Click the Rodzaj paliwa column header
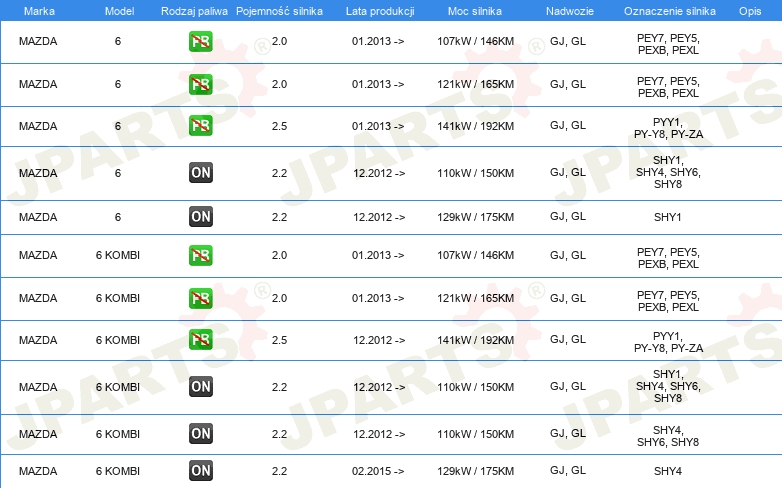The width and height of the screenshot is (782, 488). coord(194,11)
